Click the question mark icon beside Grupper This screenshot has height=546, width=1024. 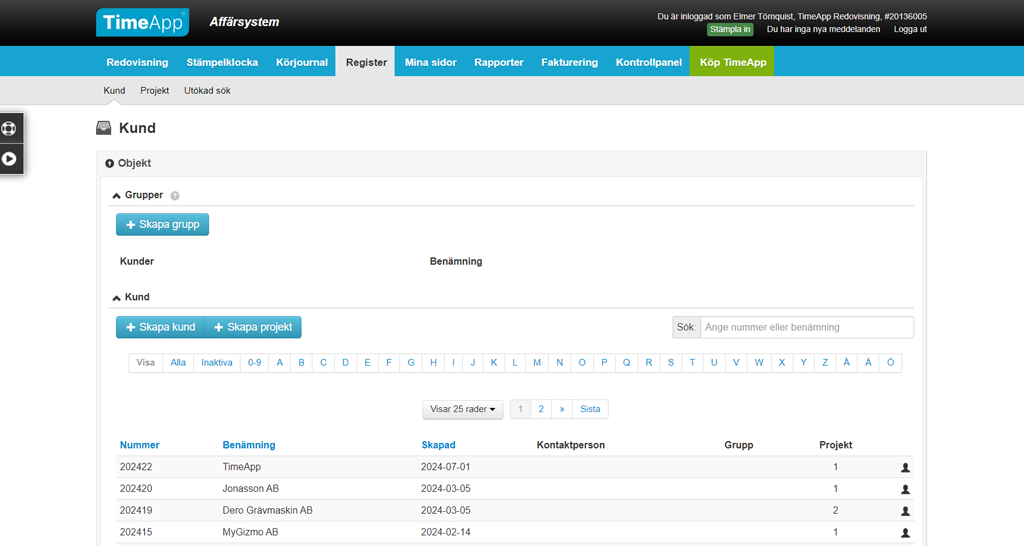coord(175,196)
